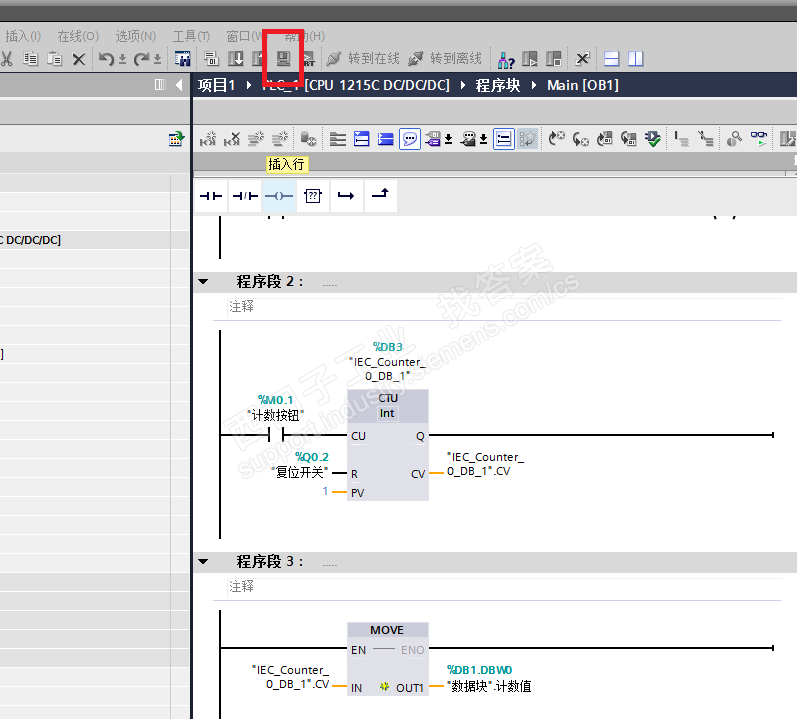Split editor space vertically icon
Screen dimensions: 797x719
tap(635, 59)
